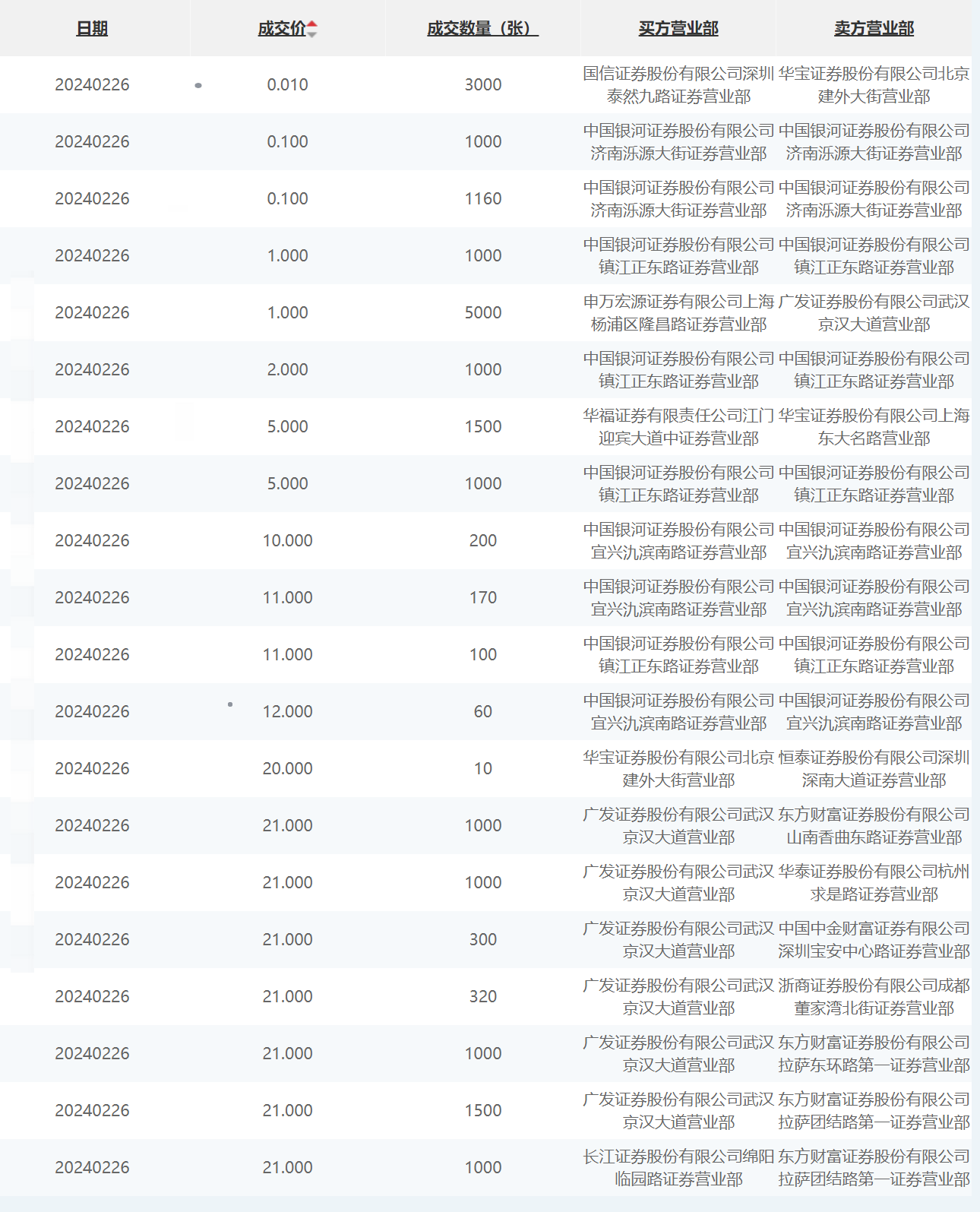
Task: Click seller 华宝证券北京建外大街营业部 in the 0.010 row
Action: 874,85
